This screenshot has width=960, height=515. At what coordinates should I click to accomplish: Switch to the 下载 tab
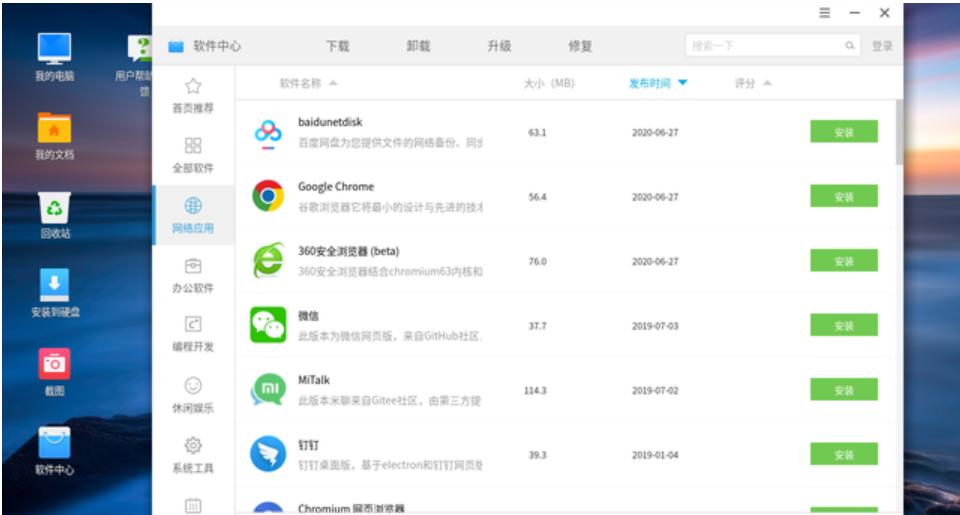click(x=337, y=46)
